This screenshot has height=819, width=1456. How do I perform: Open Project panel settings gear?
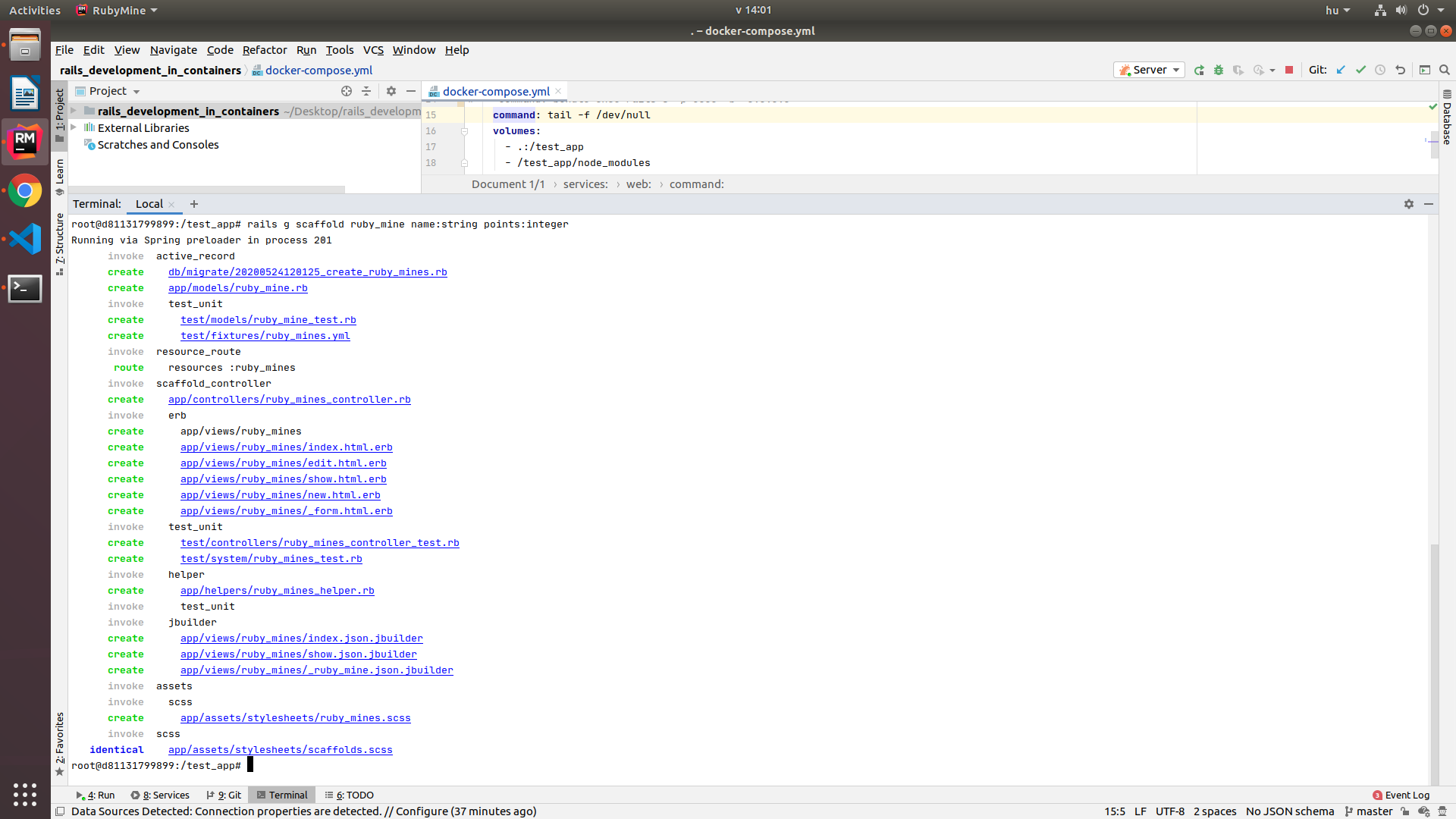click(391, 91)
